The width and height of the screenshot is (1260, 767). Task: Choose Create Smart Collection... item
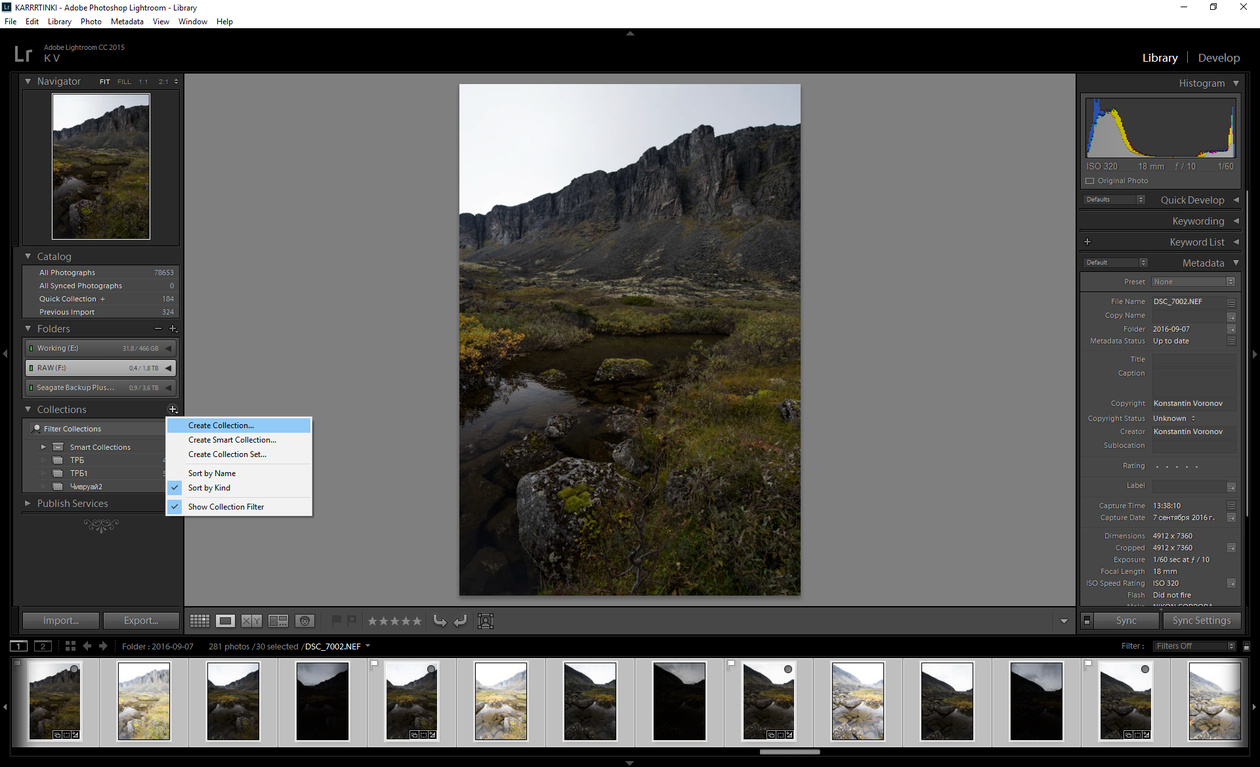pyautogui.click(x=239, y=440)
